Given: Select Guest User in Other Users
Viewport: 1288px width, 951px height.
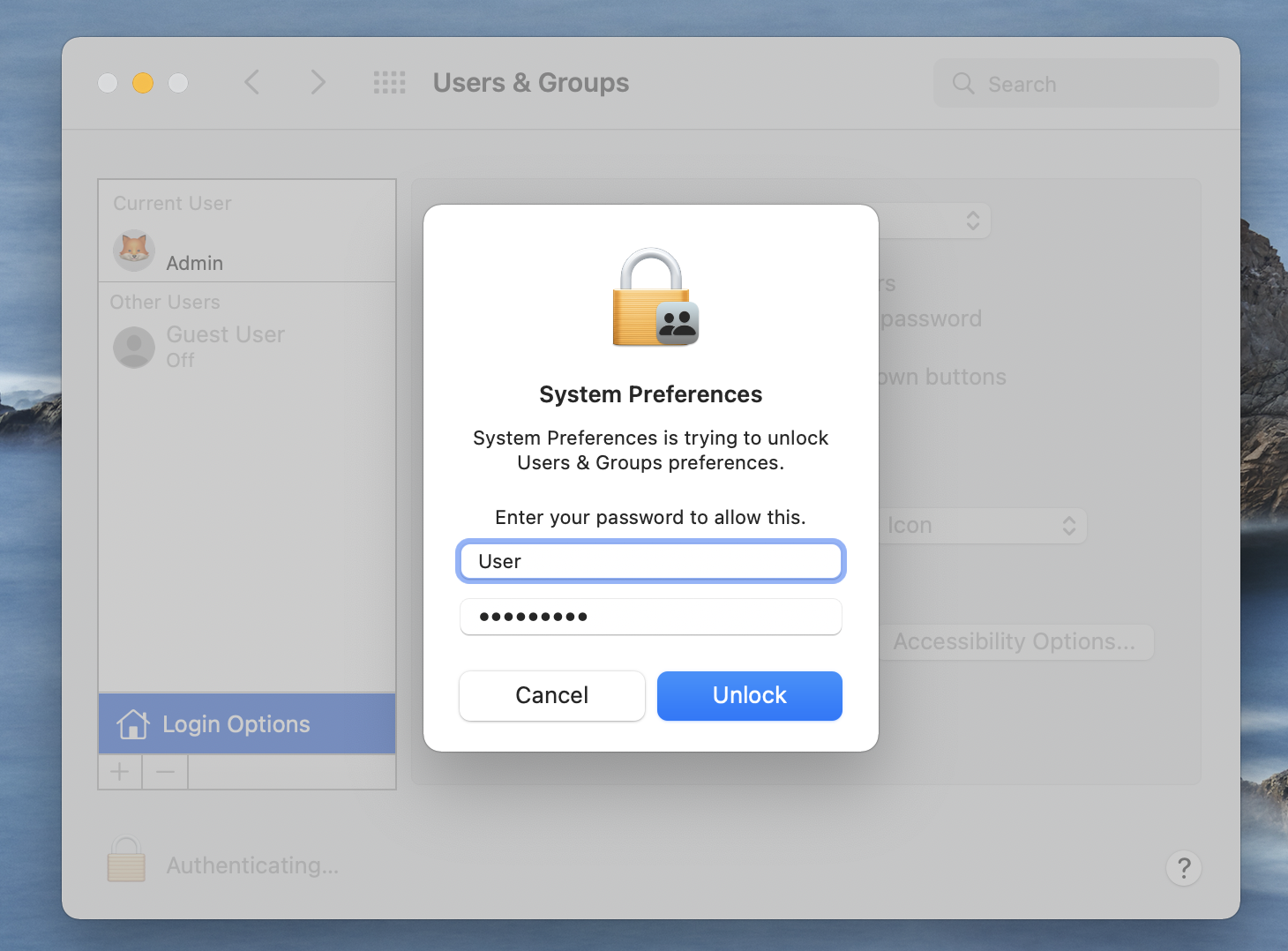Looking at the screenshot, I should (x=247, y=347).
